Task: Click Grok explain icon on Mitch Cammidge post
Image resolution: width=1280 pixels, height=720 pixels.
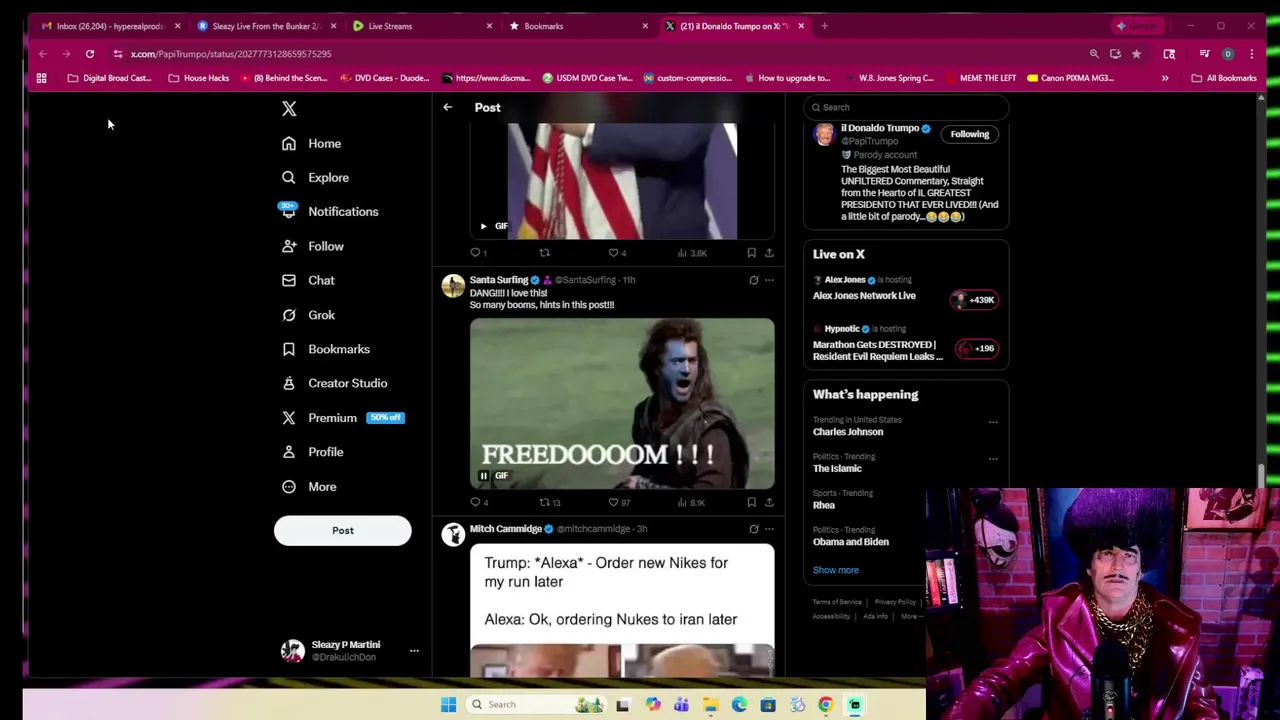Action: (x=754, y=529)
